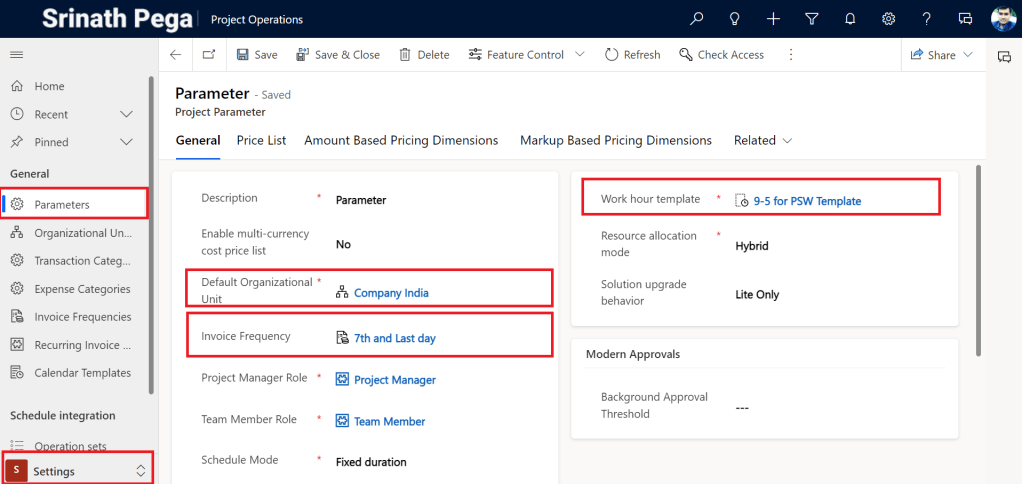Click the Save & Close button
Viewport: 1022px width, 484px height.
coord(337,55)
